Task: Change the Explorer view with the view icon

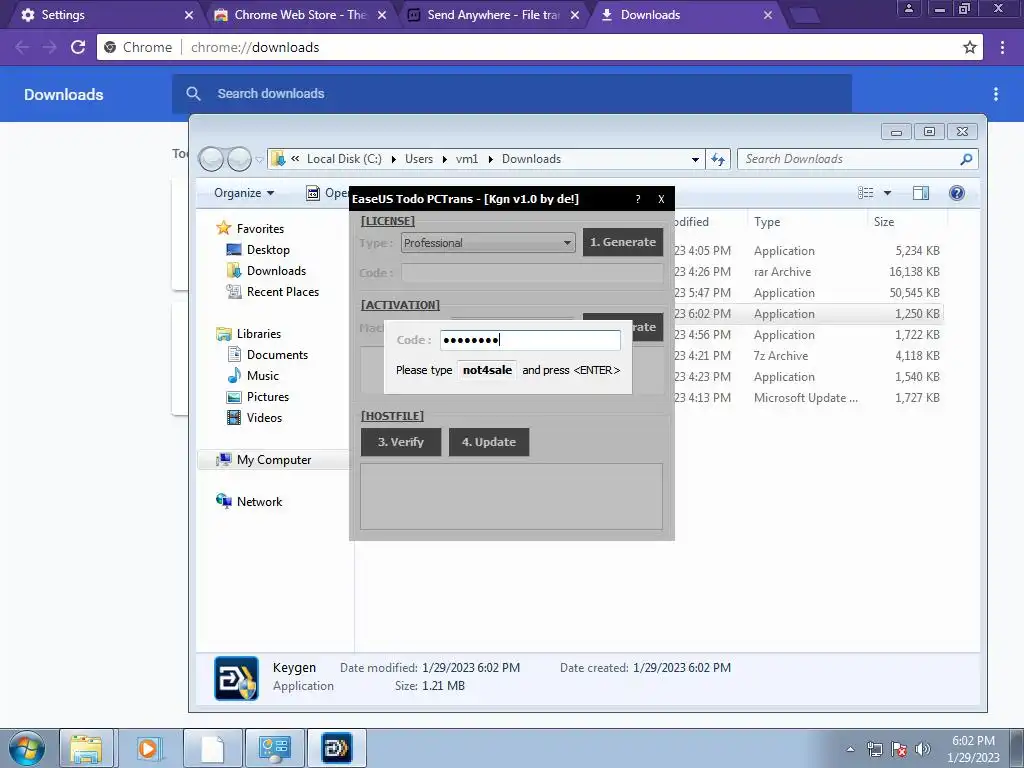Action: click(866, 193)
